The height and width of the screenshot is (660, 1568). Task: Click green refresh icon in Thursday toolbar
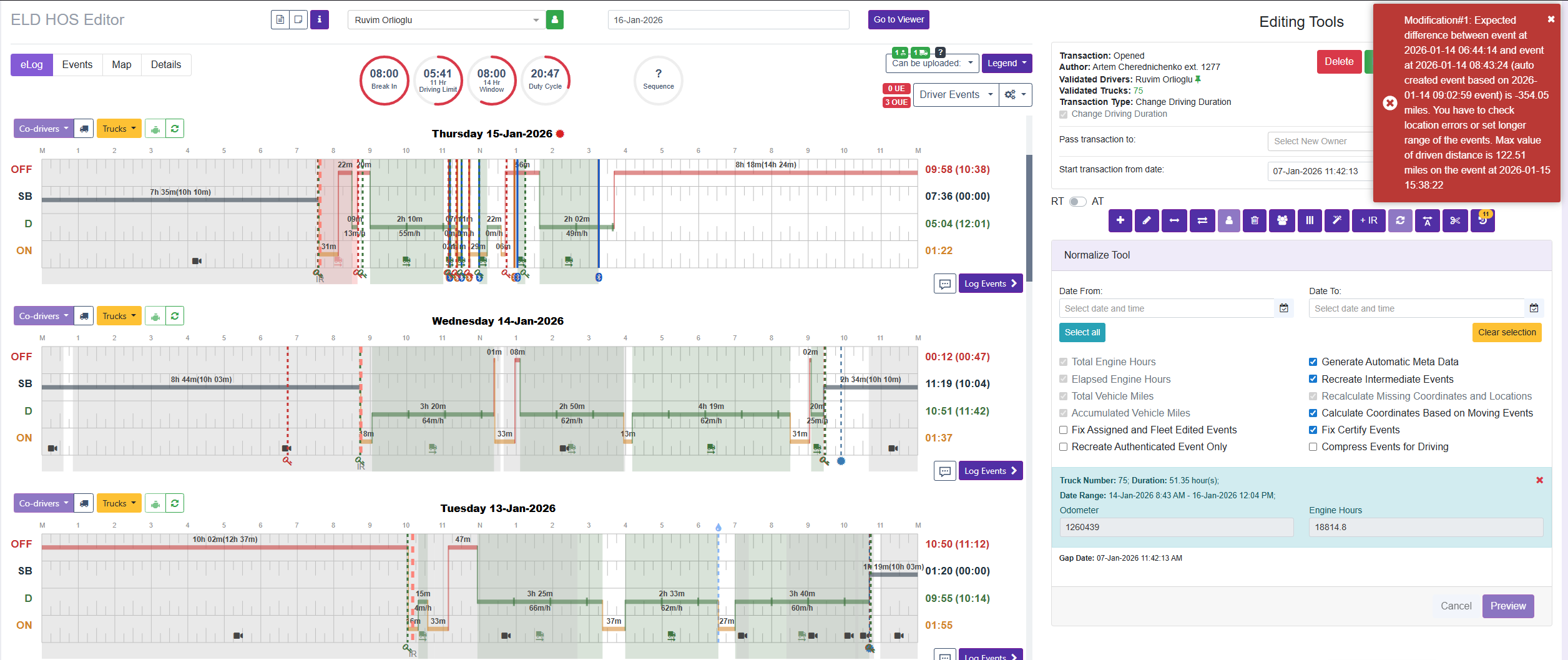[x=175, y=129]
